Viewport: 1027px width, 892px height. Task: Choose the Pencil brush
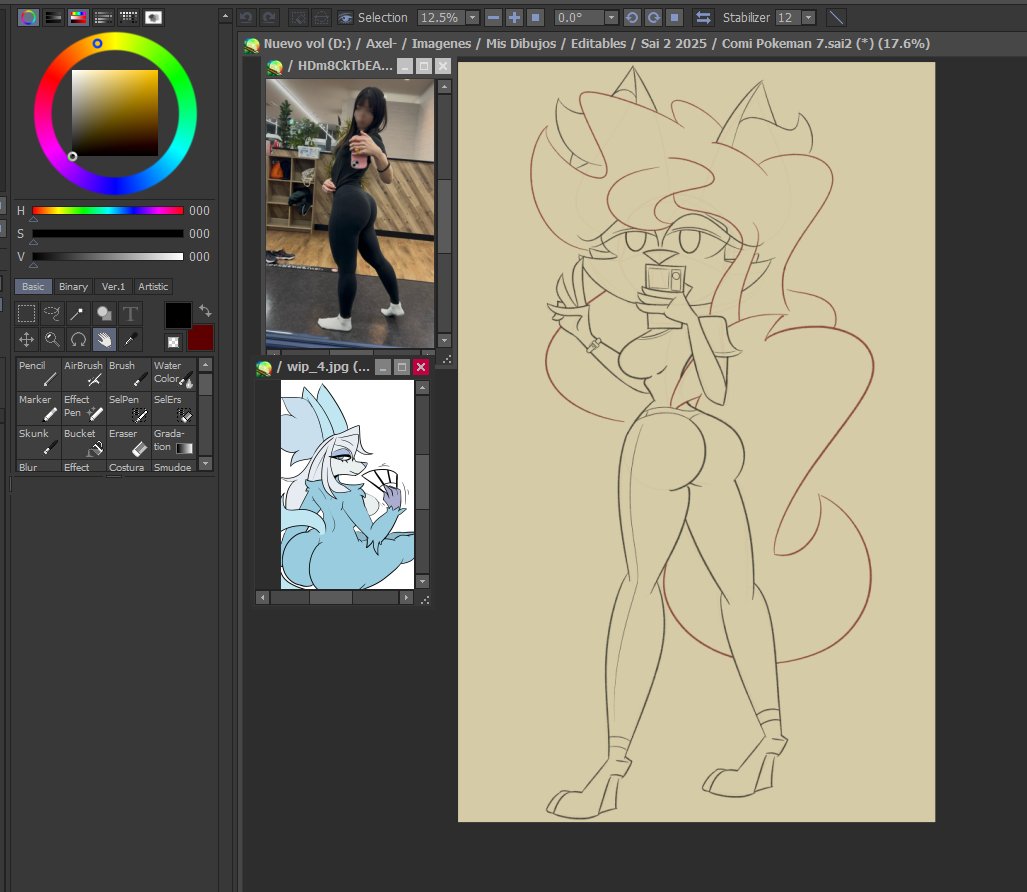tap(38, 373)
